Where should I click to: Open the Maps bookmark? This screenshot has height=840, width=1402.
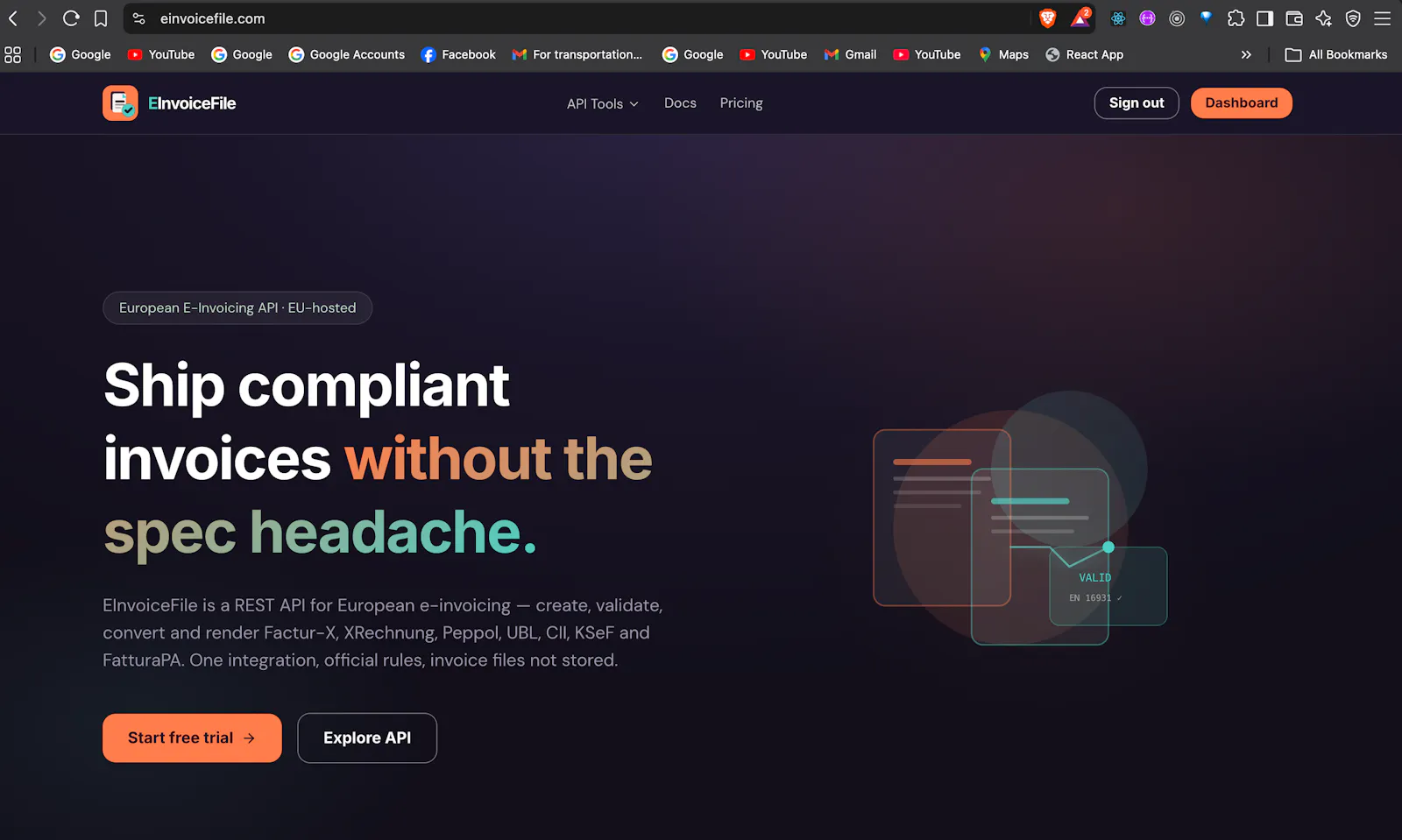1003,54
